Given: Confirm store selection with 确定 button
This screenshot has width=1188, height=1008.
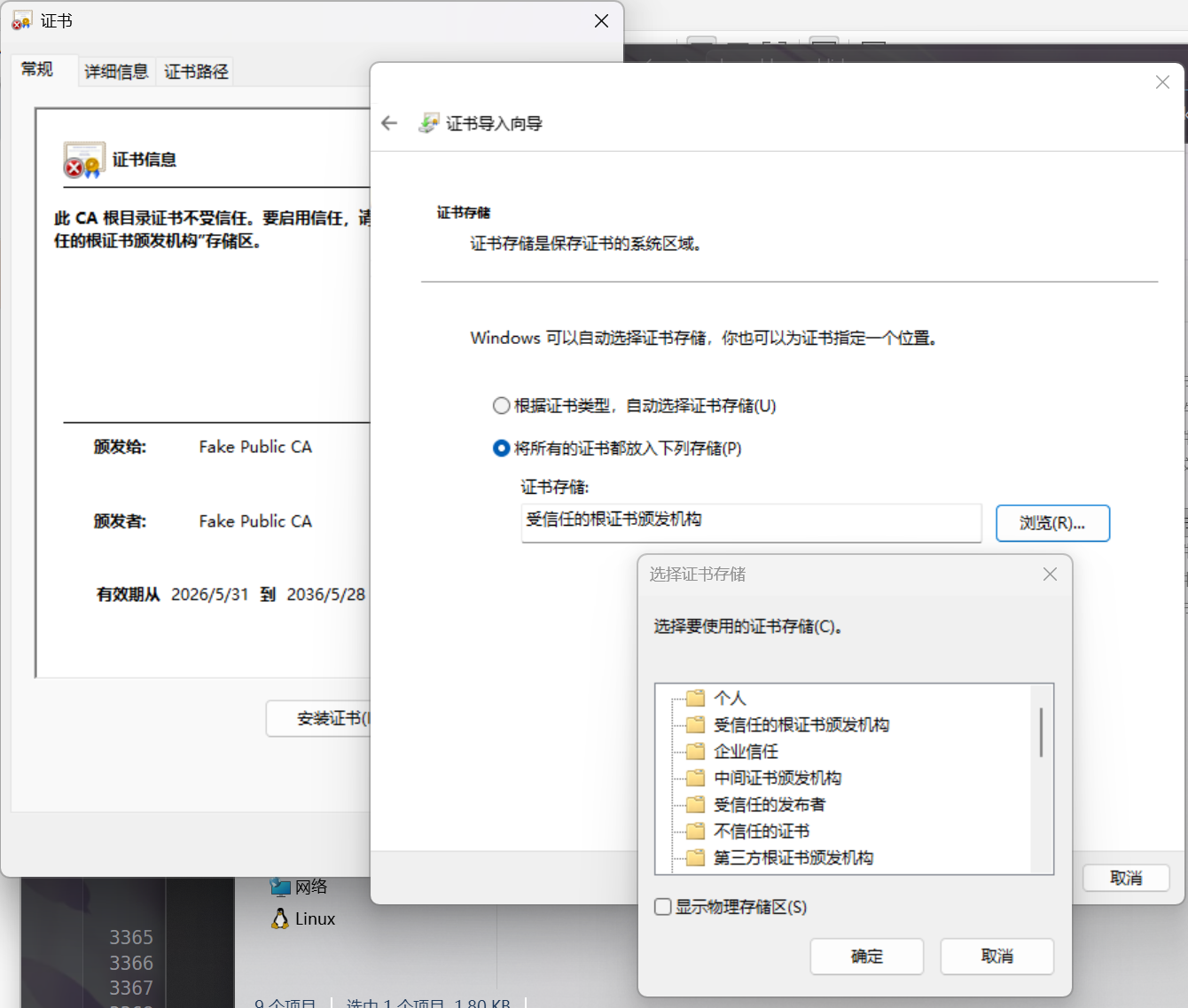Looking at the screenshot, I should tap(866, 957).
